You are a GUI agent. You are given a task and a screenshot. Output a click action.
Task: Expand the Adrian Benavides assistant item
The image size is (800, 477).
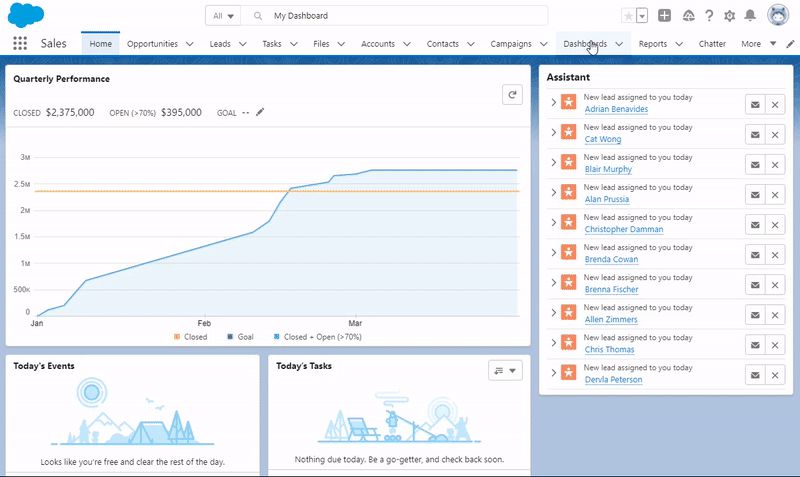(x=554, y=102)
